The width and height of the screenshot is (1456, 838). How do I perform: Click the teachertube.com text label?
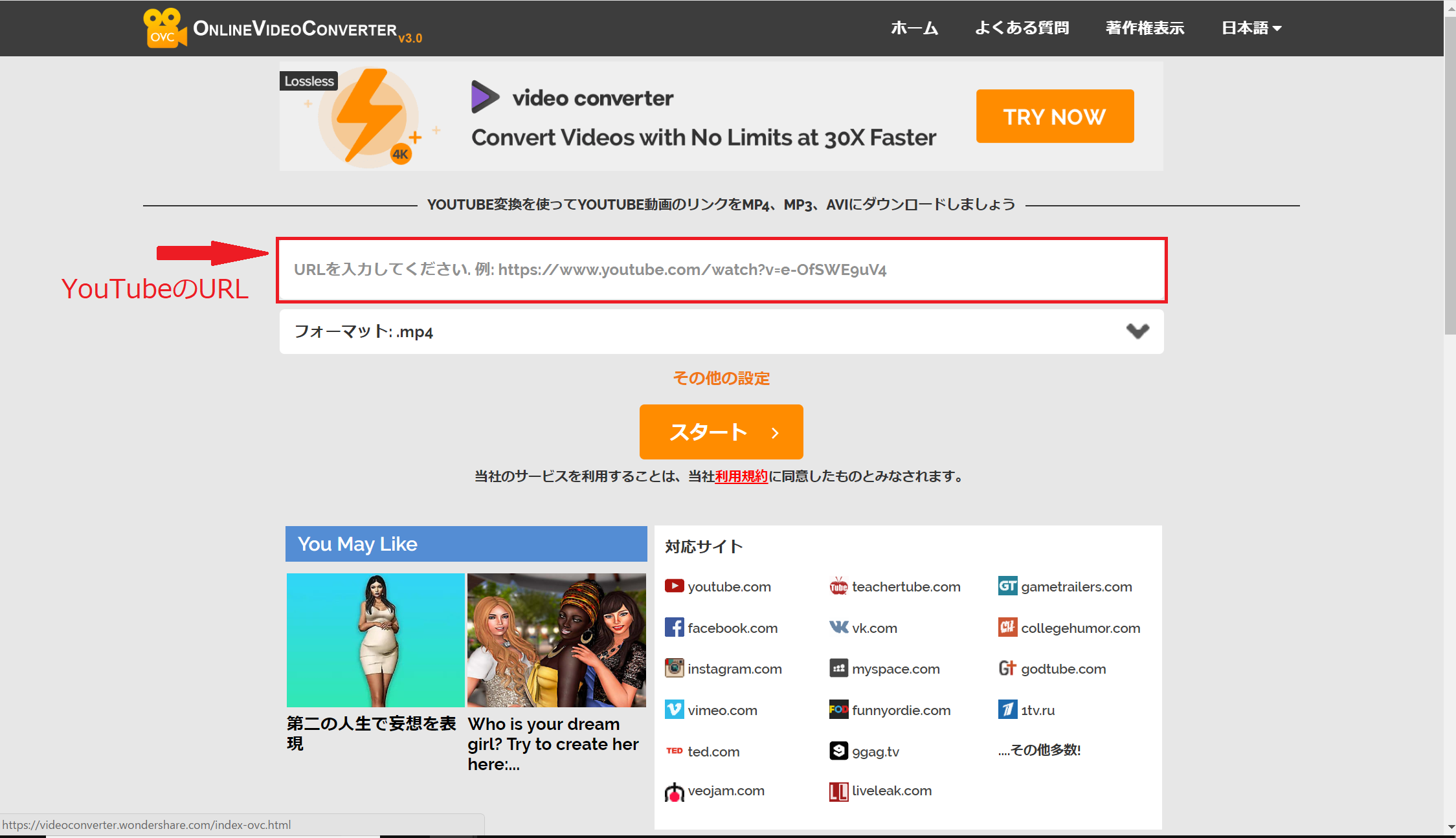pos(906,586)
